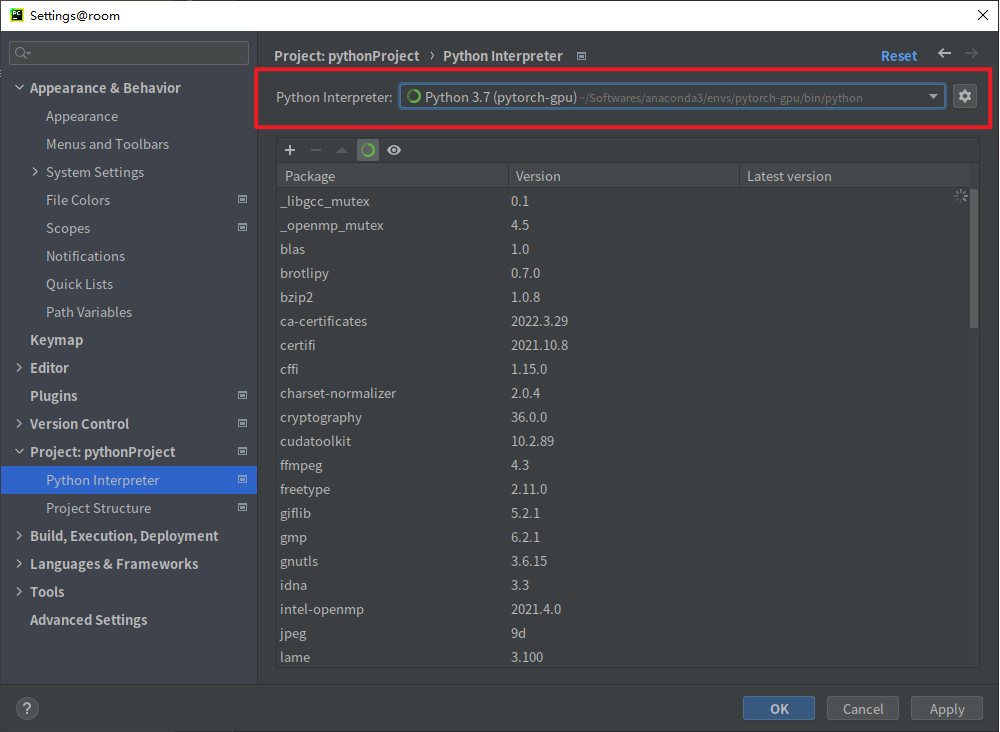Expand Version Control section
The image size is (1000, 732).
pyautogui.click(x=19, y=423)
